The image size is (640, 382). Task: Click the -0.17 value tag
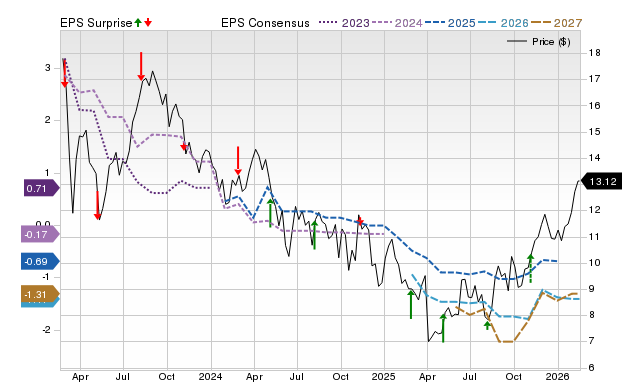tap(40, 235)
